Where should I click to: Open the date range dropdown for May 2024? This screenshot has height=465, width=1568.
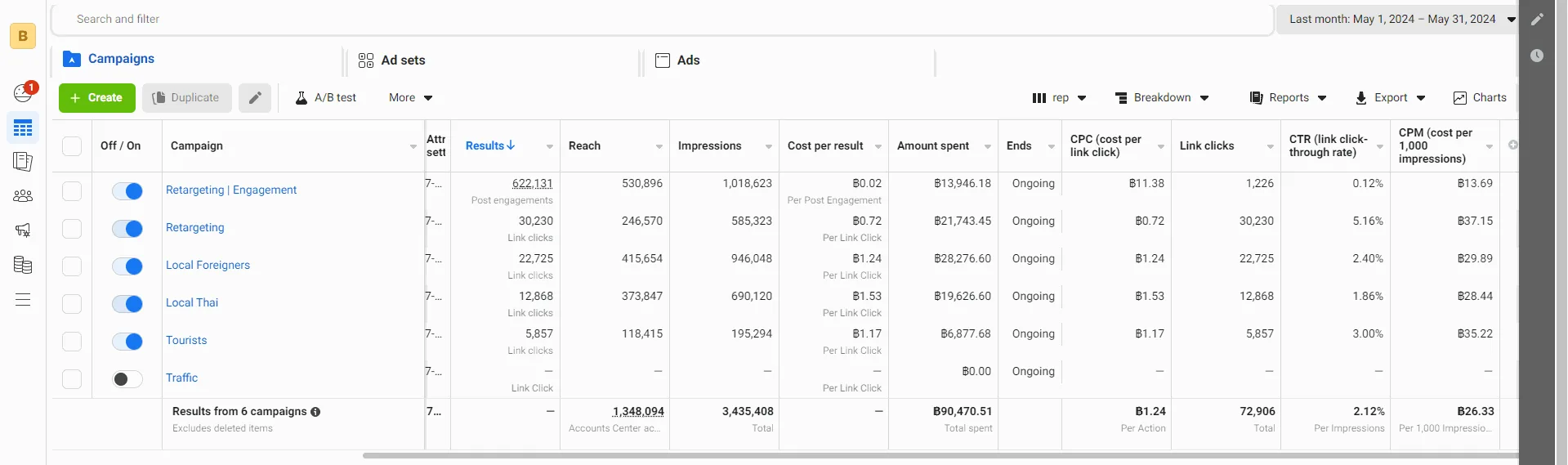click(1402, 19)
